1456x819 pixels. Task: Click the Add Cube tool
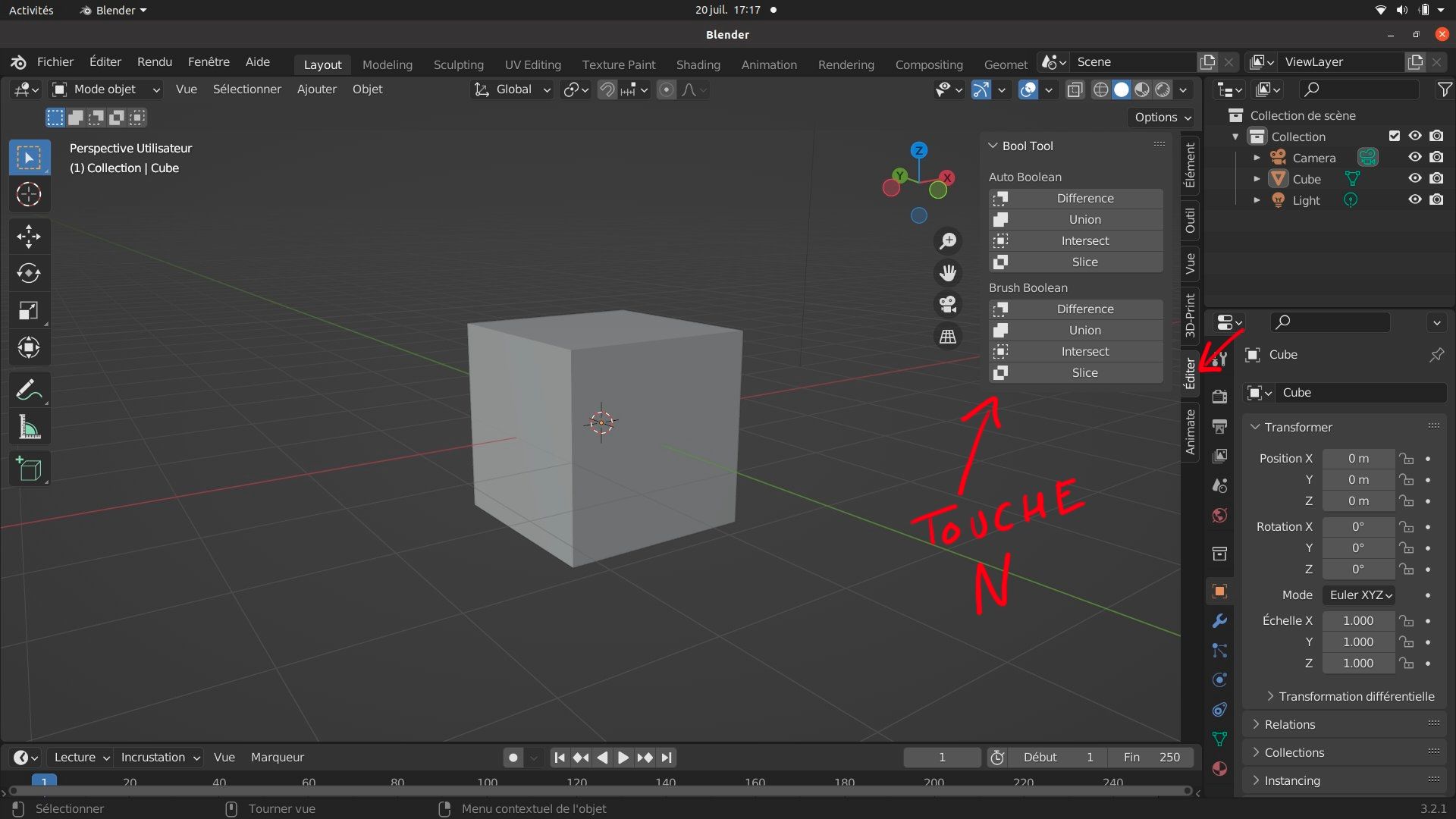point(29,470)
